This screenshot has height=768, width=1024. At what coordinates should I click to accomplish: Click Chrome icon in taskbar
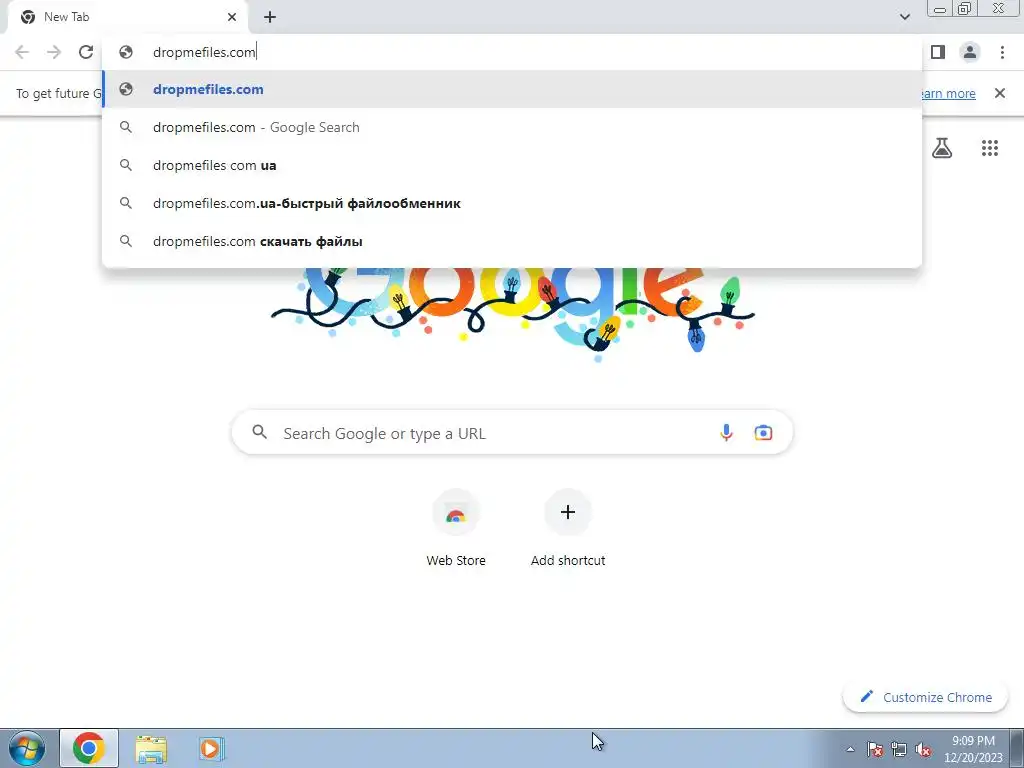(x=89, y=748)
